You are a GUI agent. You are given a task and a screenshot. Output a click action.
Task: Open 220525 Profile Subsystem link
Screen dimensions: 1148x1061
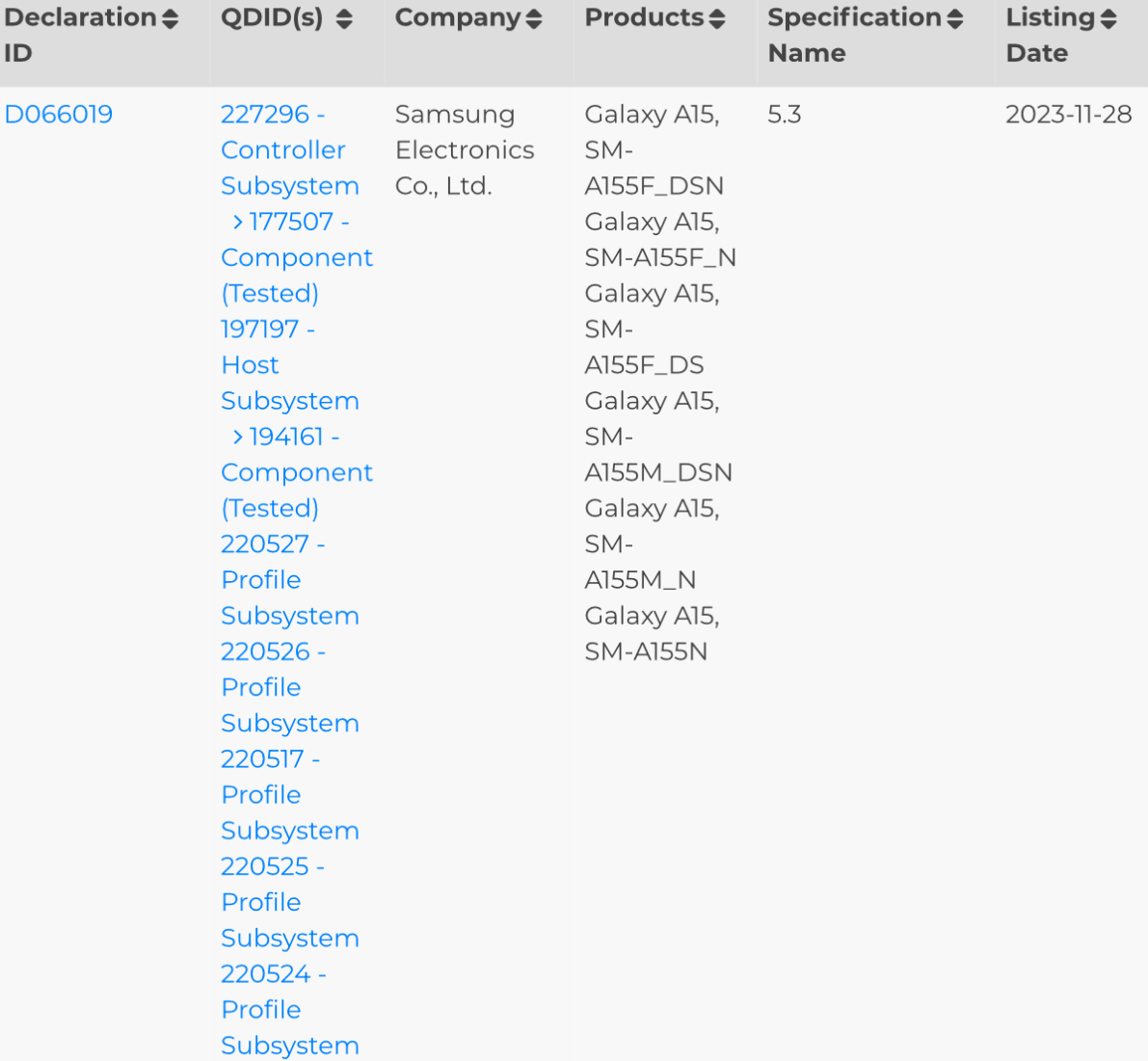point(289,902)
